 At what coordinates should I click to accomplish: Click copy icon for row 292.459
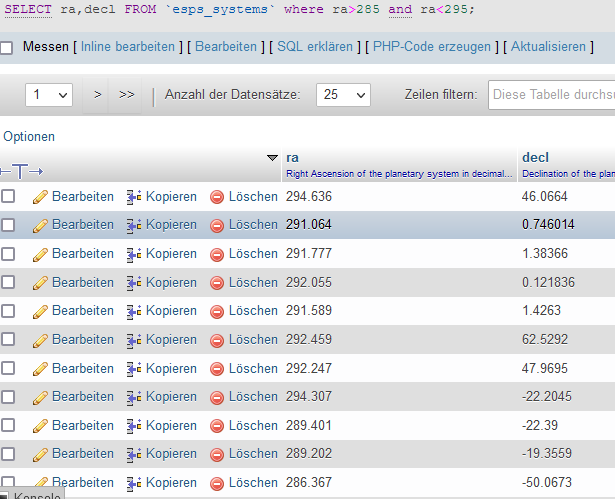tap(134, 340)
